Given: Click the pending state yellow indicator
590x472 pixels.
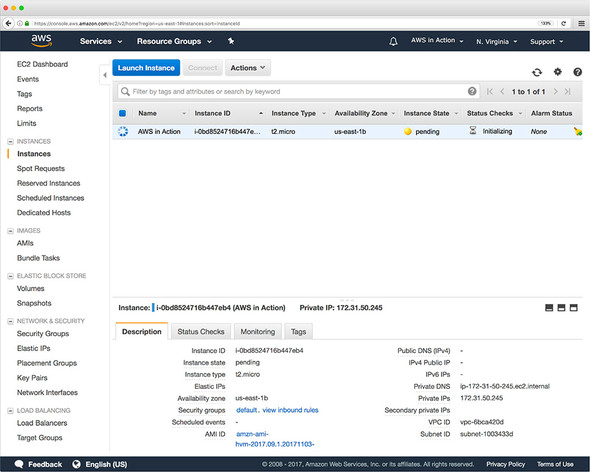Looking at the screenshot, I should pyautogui.click(x=408, y=131).
